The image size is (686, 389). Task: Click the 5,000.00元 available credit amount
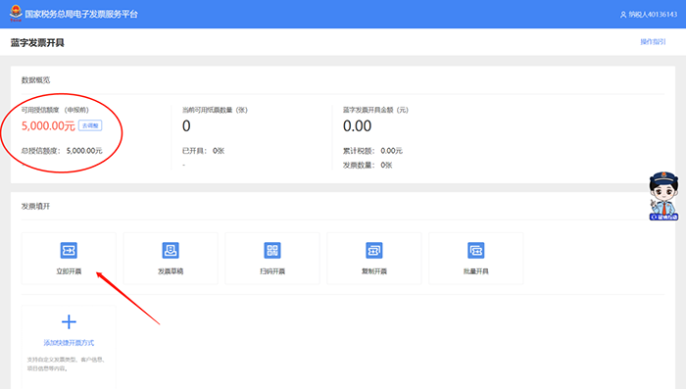point(48,126)
